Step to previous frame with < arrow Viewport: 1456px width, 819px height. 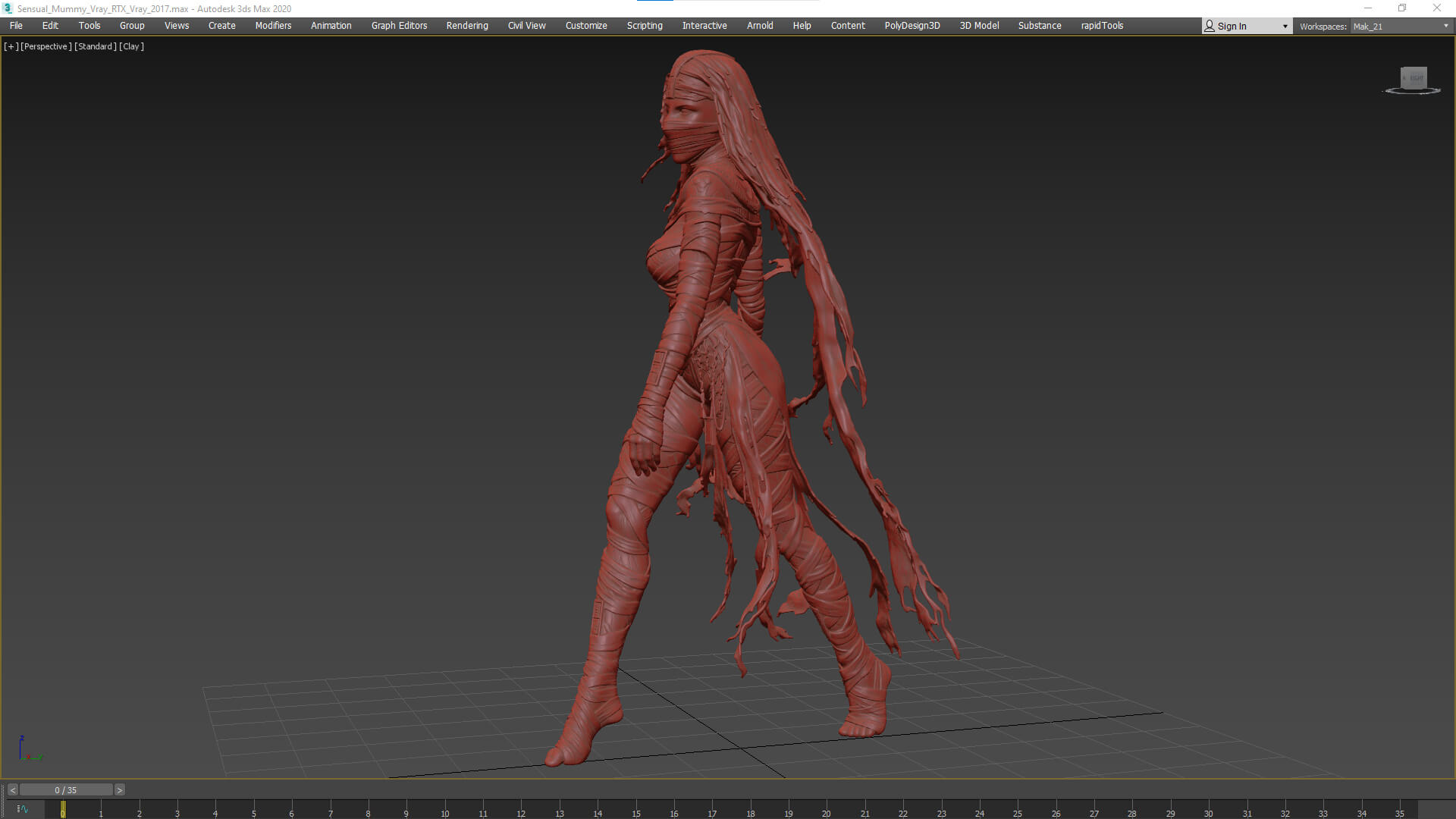click(x=13, y=790)
